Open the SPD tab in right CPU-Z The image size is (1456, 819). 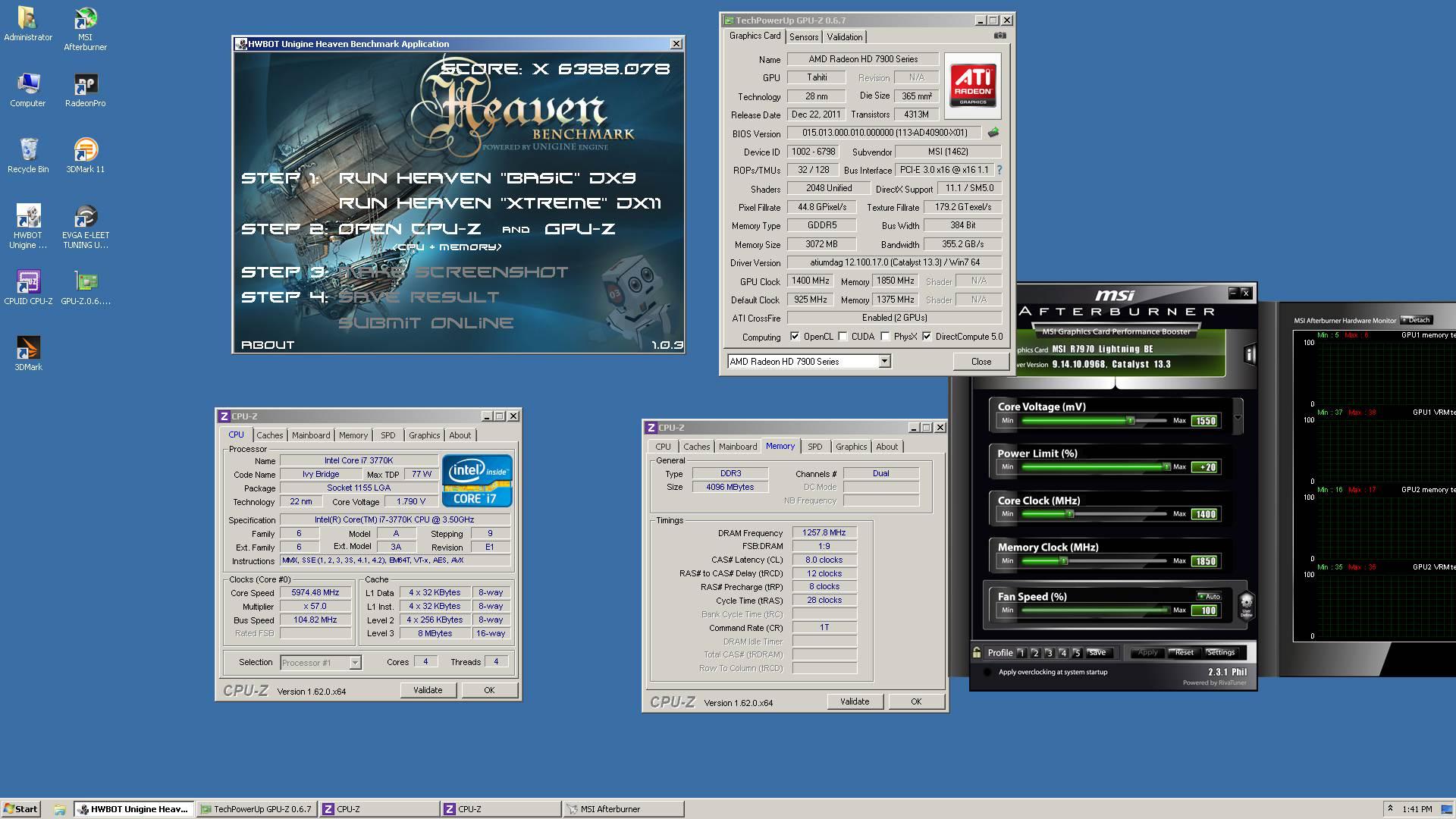[814, 447]
